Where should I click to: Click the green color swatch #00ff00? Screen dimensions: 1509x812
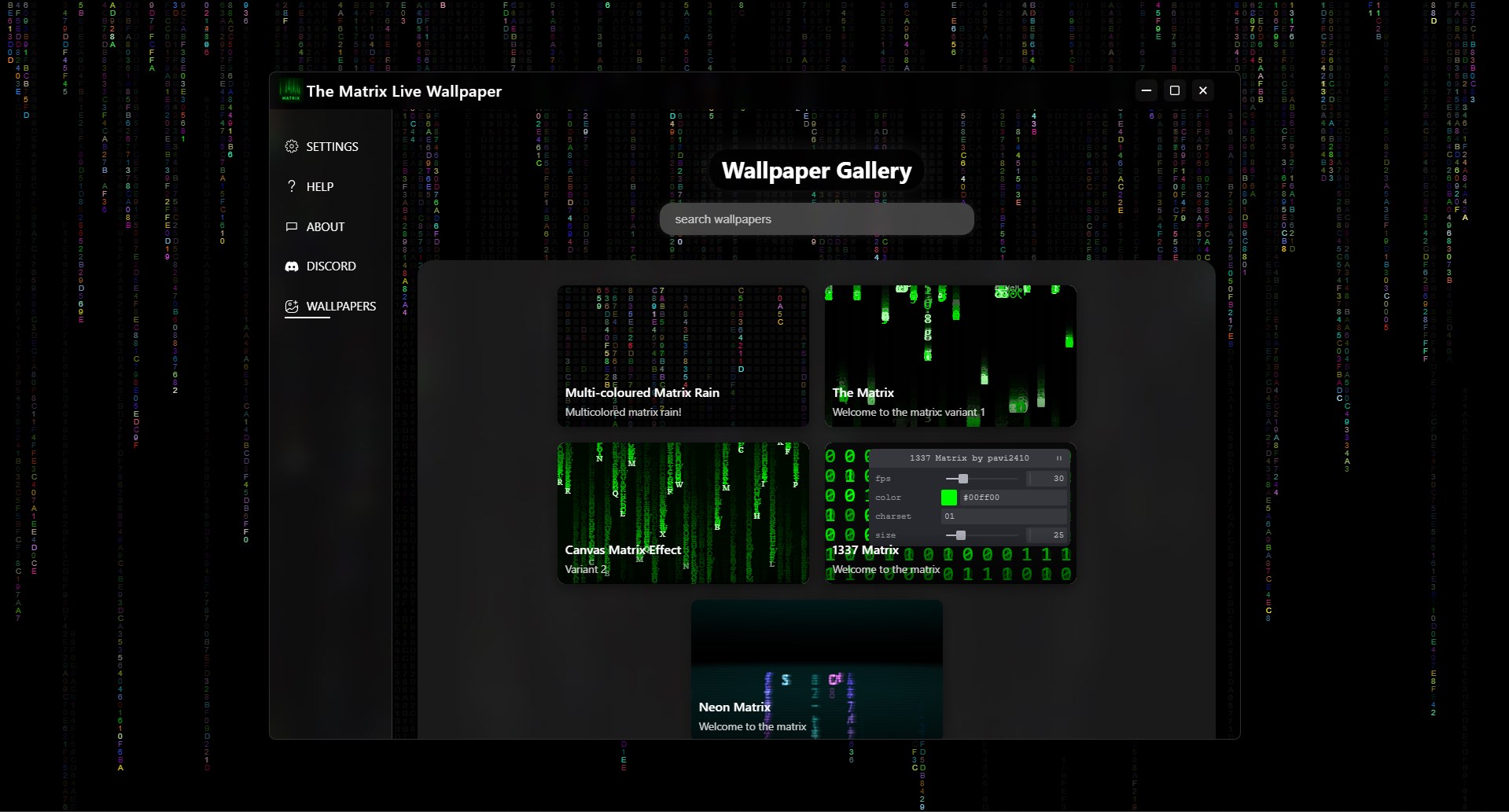click(949, 497)
